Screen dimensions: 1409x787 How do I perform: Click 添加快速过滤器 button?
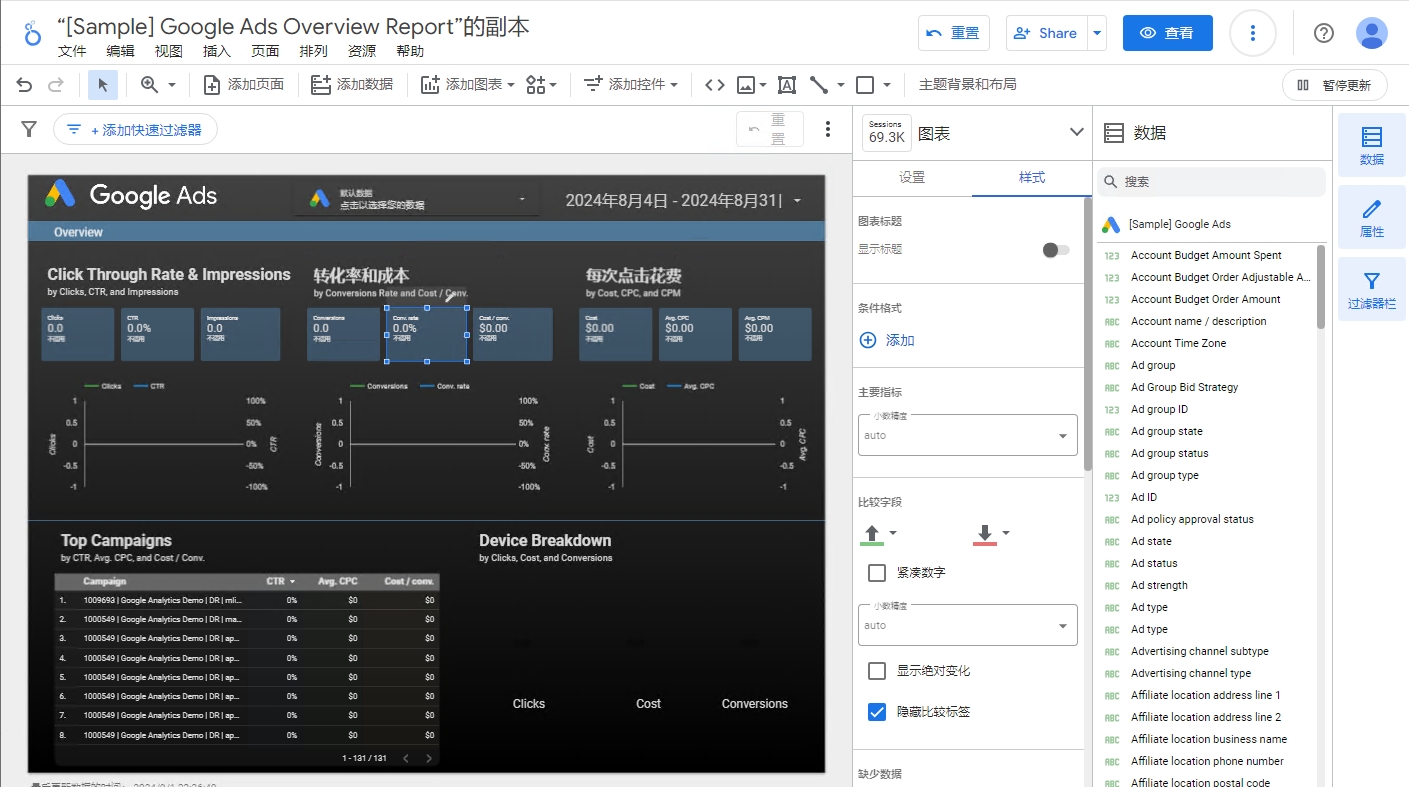135,129
